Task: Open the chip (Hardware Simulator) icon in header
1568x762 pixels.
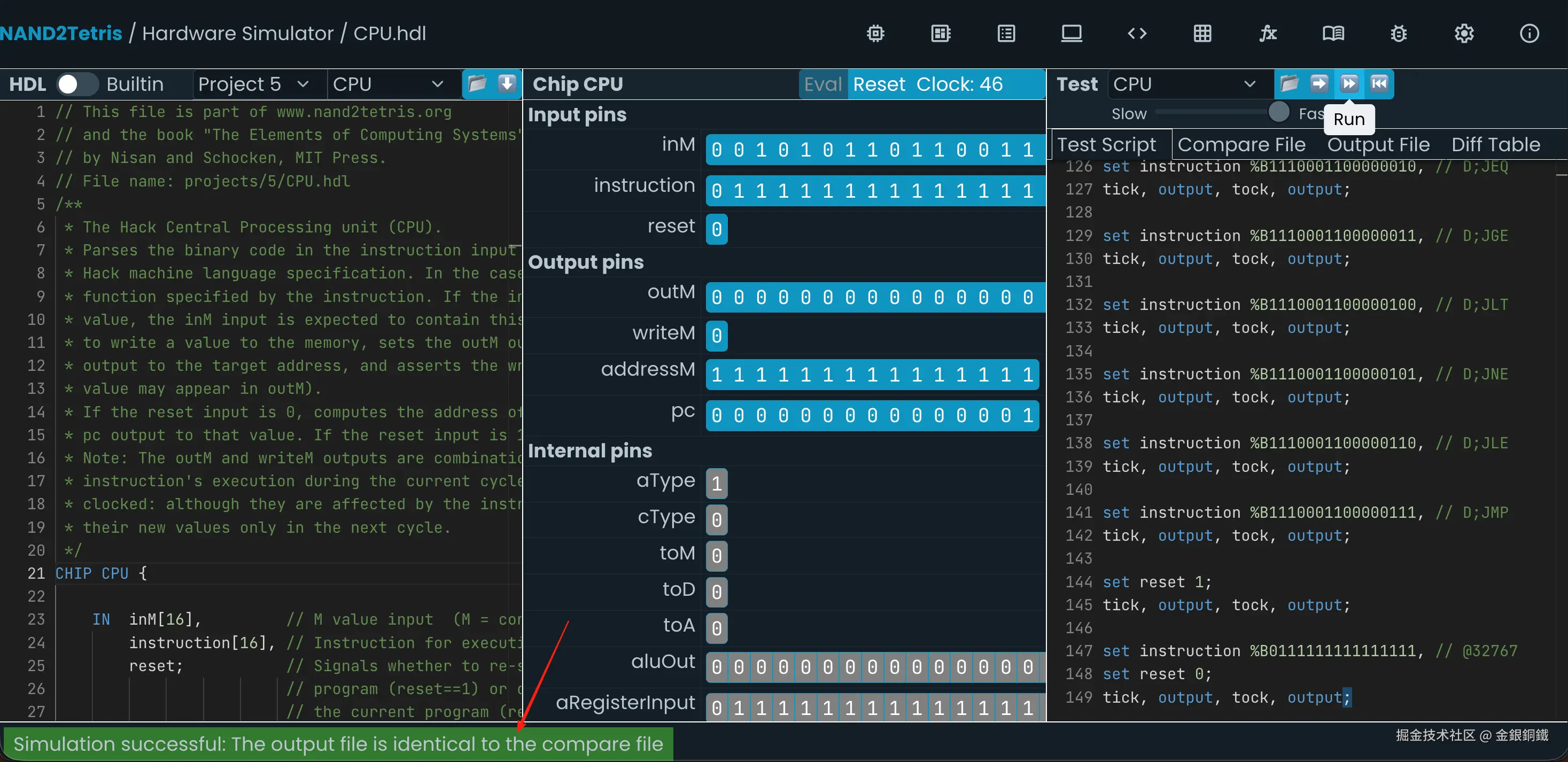Action: click(875, 34)
